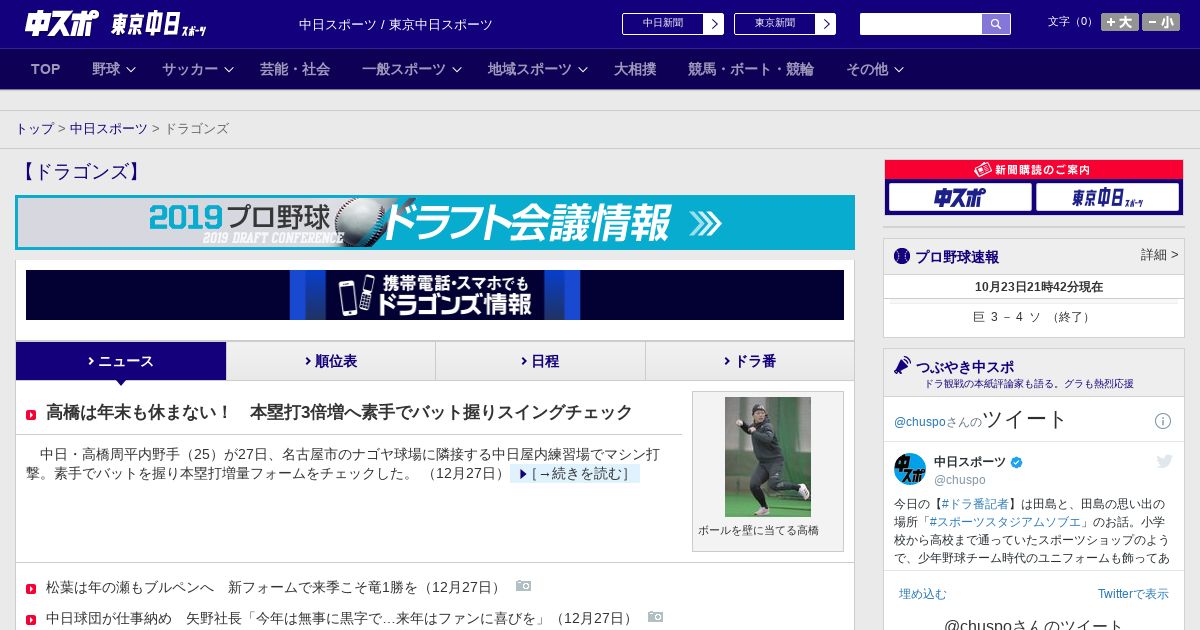Switch to the 順位表 tab
Image resolution: width=1200 pixels, height=630 pixels.
[x=331, y=361]
